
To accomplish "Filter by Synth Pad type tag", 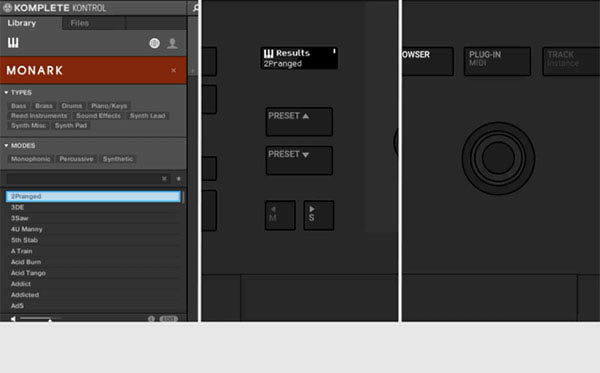I will coord(71,125).
